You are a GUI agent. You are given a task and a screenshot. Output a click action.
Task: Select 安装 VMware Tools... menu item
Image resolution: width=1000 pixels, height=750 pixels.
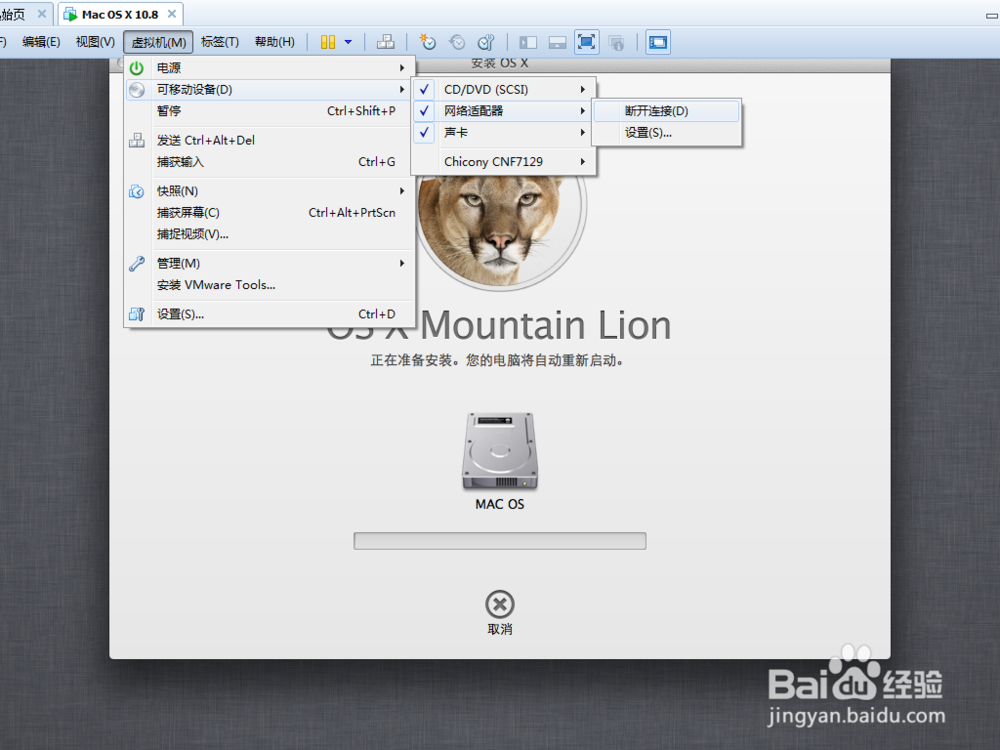pyautogui.click(x=270, y=285)
